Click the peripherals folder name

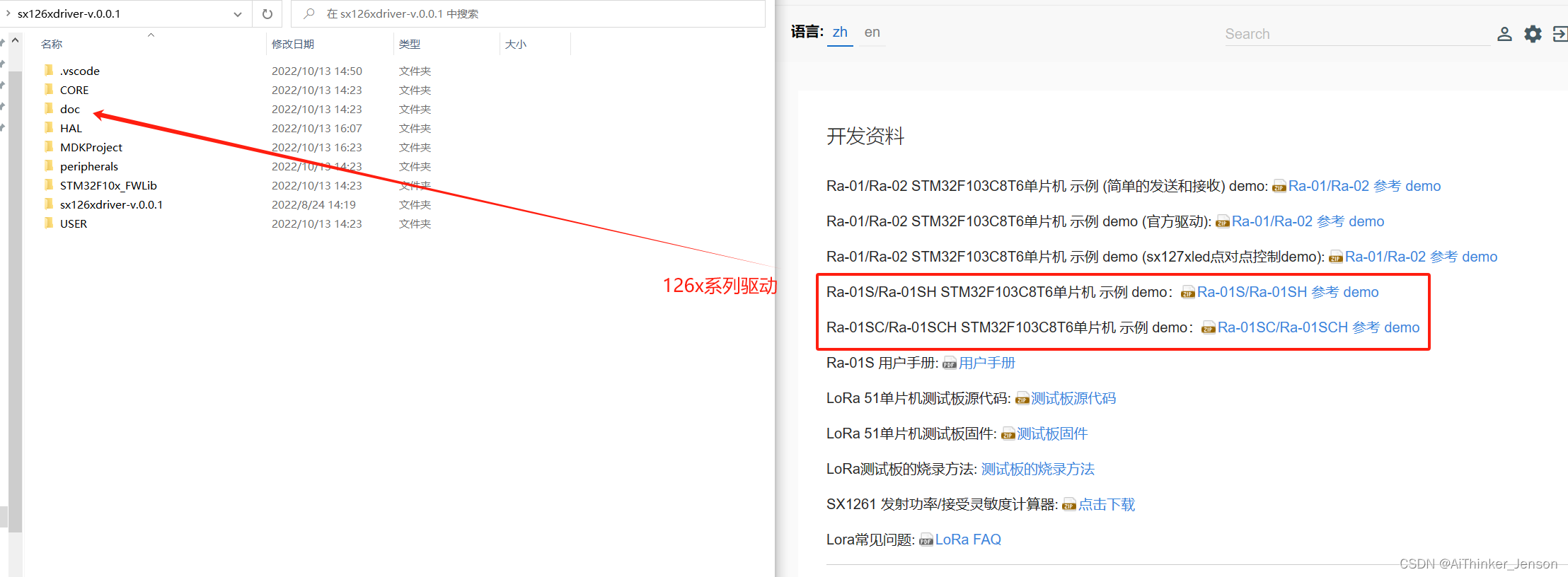(89, 166)
